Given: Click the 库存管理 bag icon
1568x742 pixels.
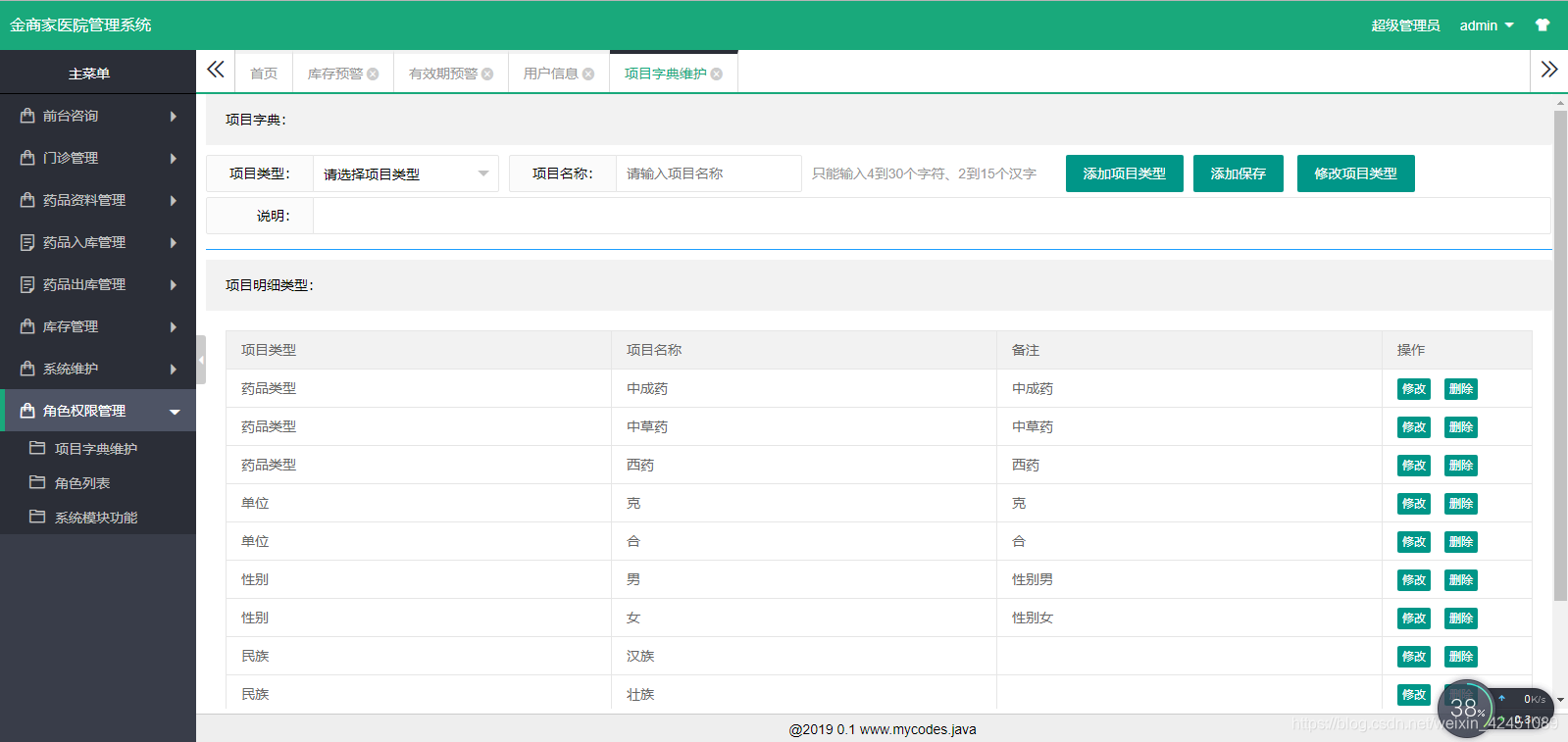Looking at the screenshot, I should coord(27,326).
